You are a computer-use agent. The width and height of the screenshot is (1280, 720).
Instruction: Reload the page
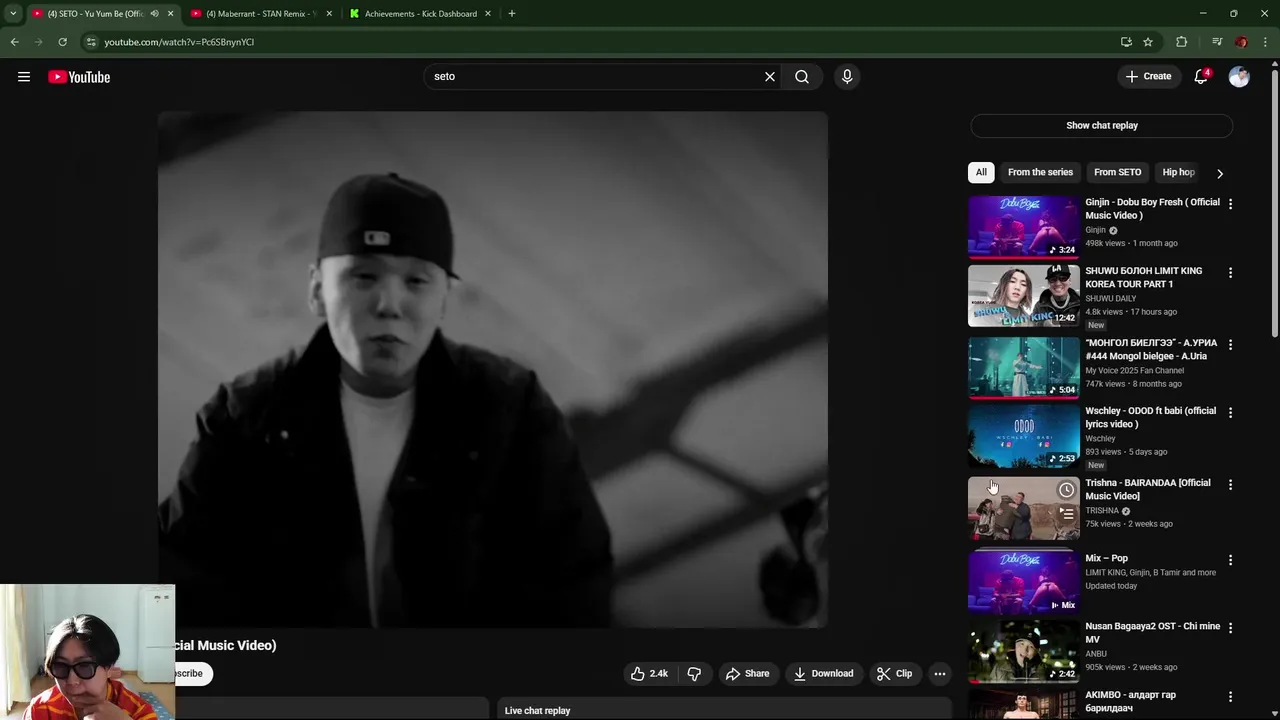62,42
